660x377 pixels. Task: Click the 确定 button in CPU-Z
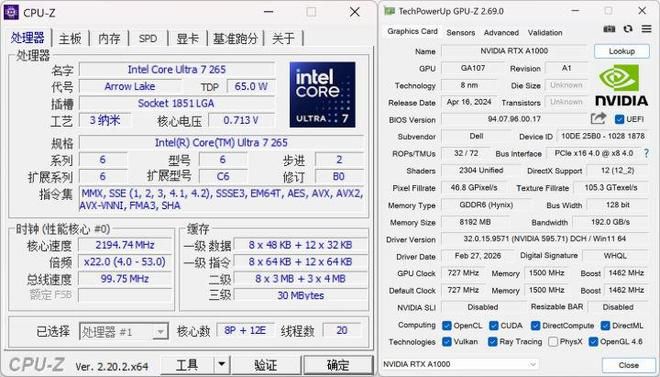click(x=338, y=364)
